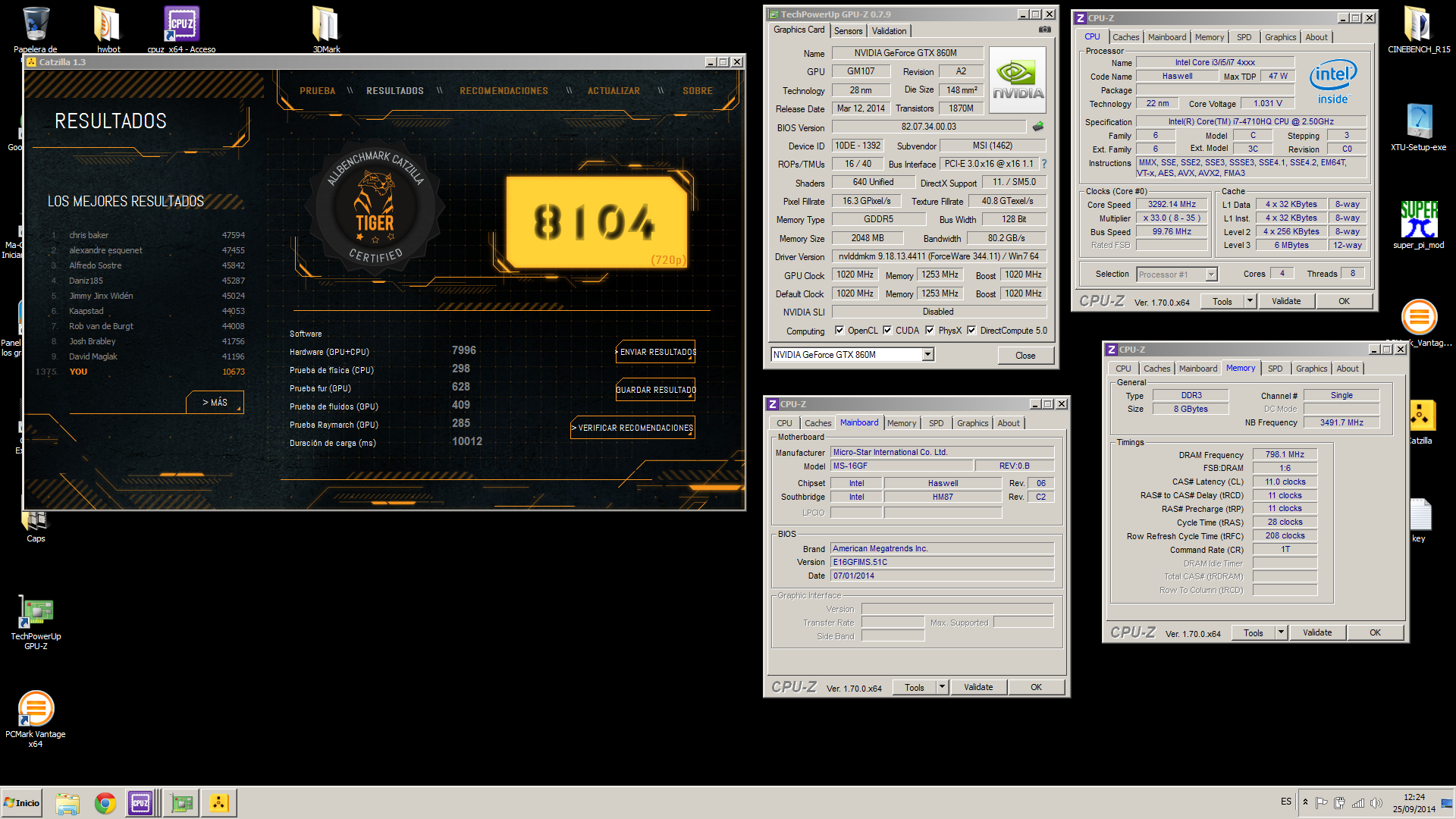Image resolution: width=1456 pixels, height=819 pixels.
Task: Select leaderboard row 'YOU' 10673
Action: (140, 372)
